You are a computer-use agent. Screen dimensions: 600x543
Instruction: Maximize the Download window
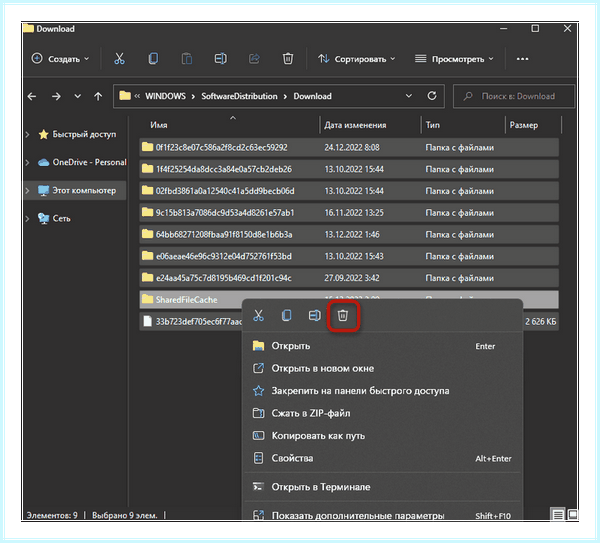pyautogui.click(x=535, y=29)
